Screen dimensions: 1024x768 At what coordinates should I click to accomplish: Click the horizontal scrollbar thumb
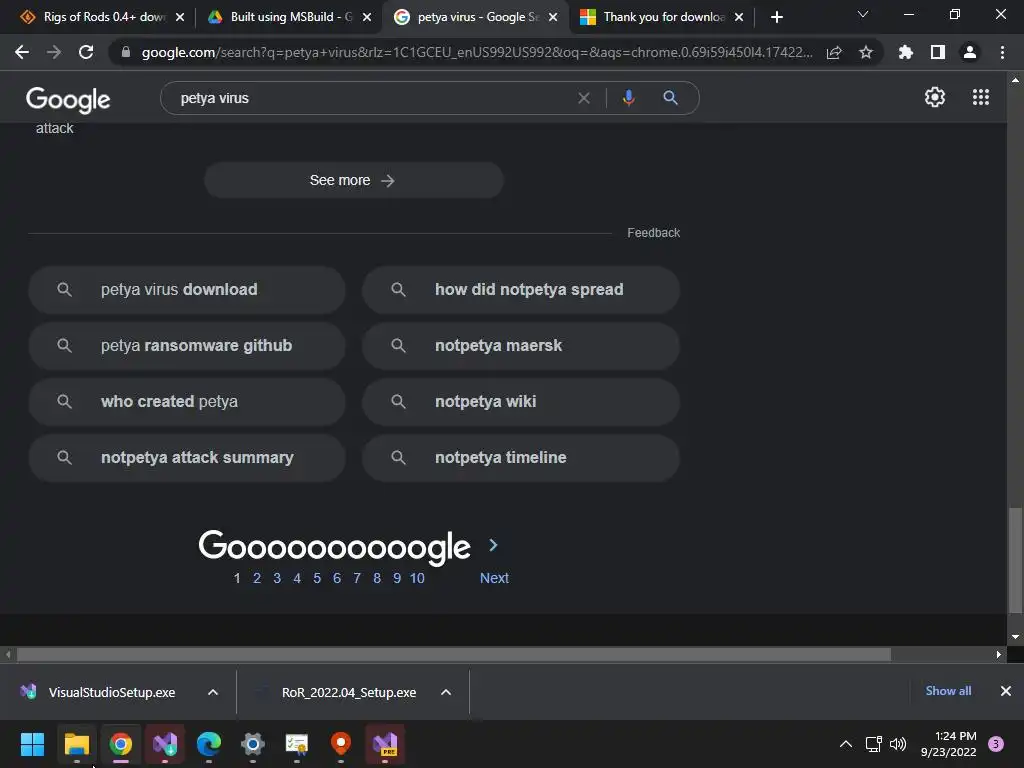pos(454,654)
